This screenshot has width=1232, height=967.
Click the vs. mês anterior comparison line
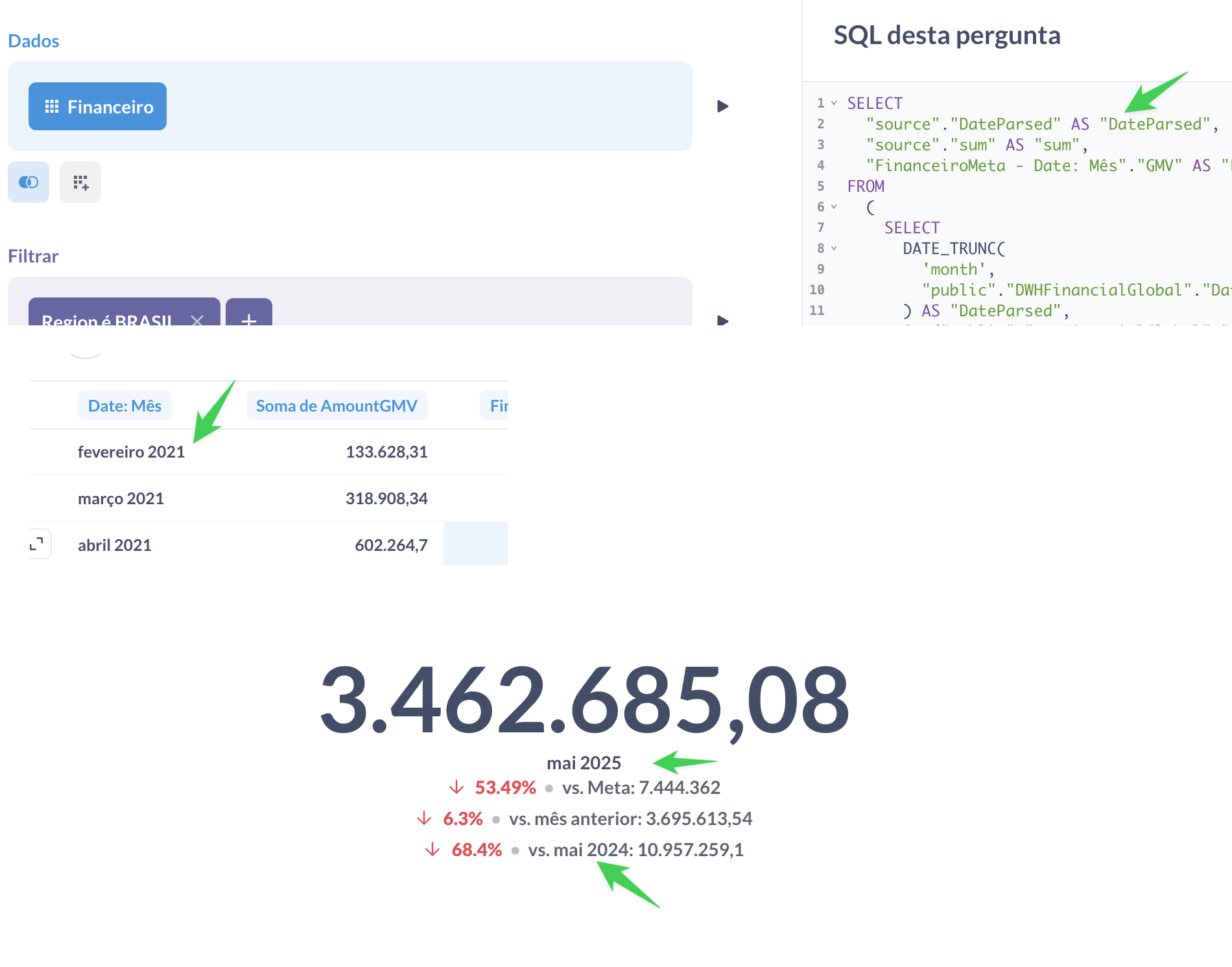[x=584, y=819]
